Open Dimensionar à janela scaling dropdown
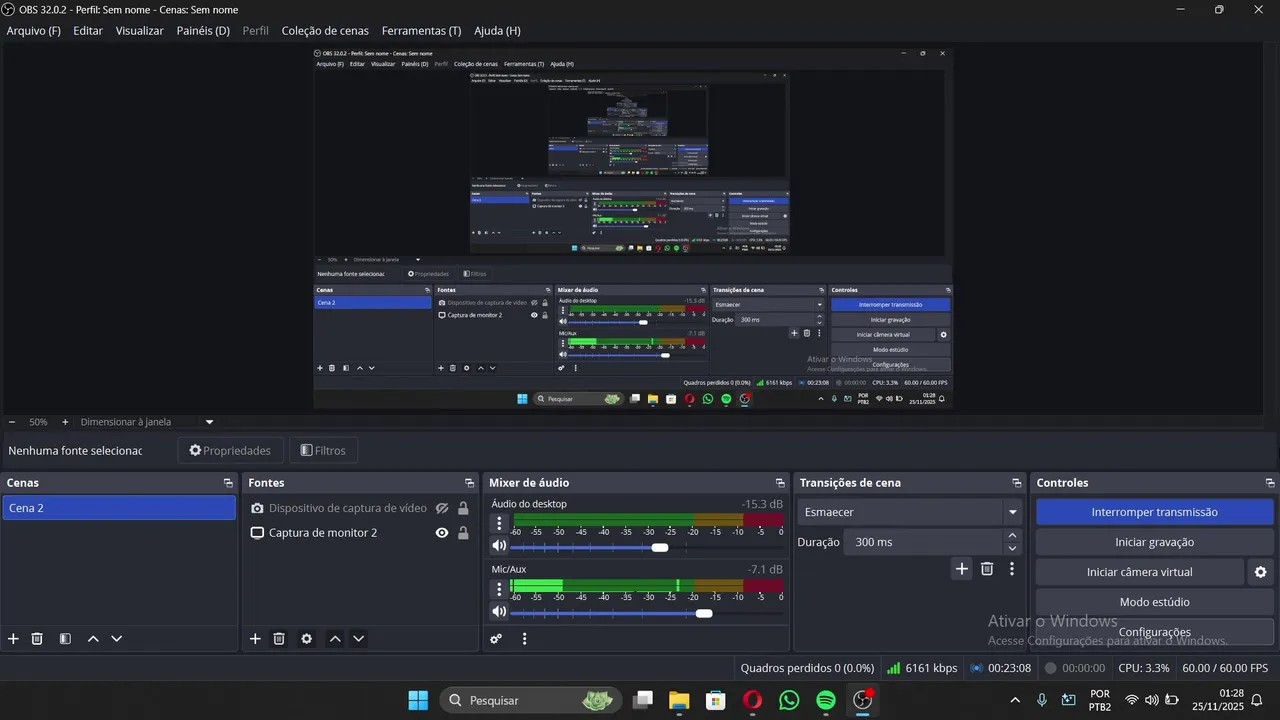Viewport: 1280px width, 720px height. tap(209, 422)
